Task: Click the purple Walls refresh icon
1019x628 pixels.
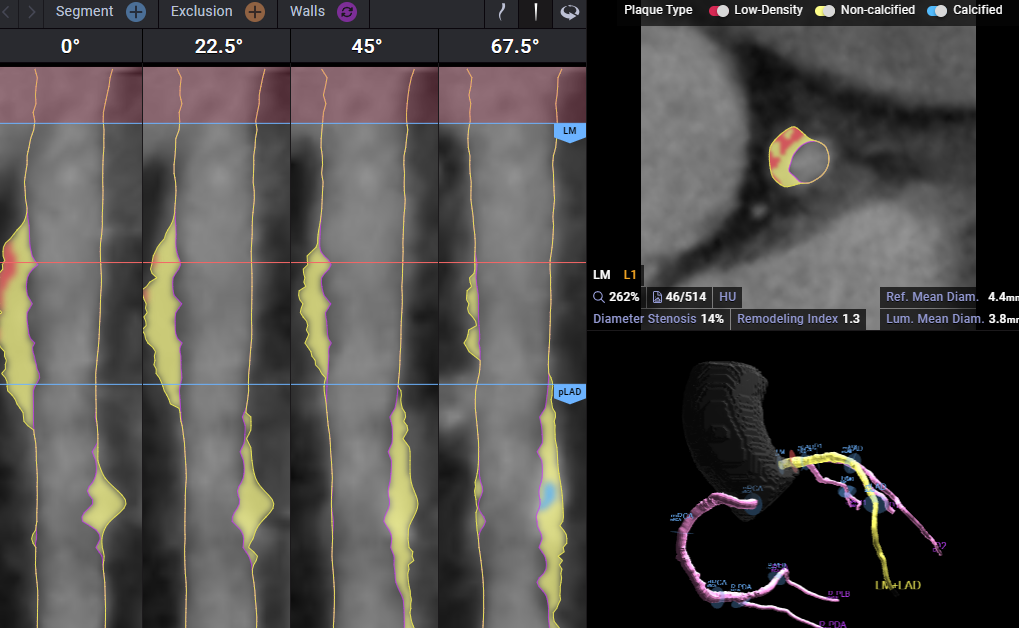Action: coord(347,13)
